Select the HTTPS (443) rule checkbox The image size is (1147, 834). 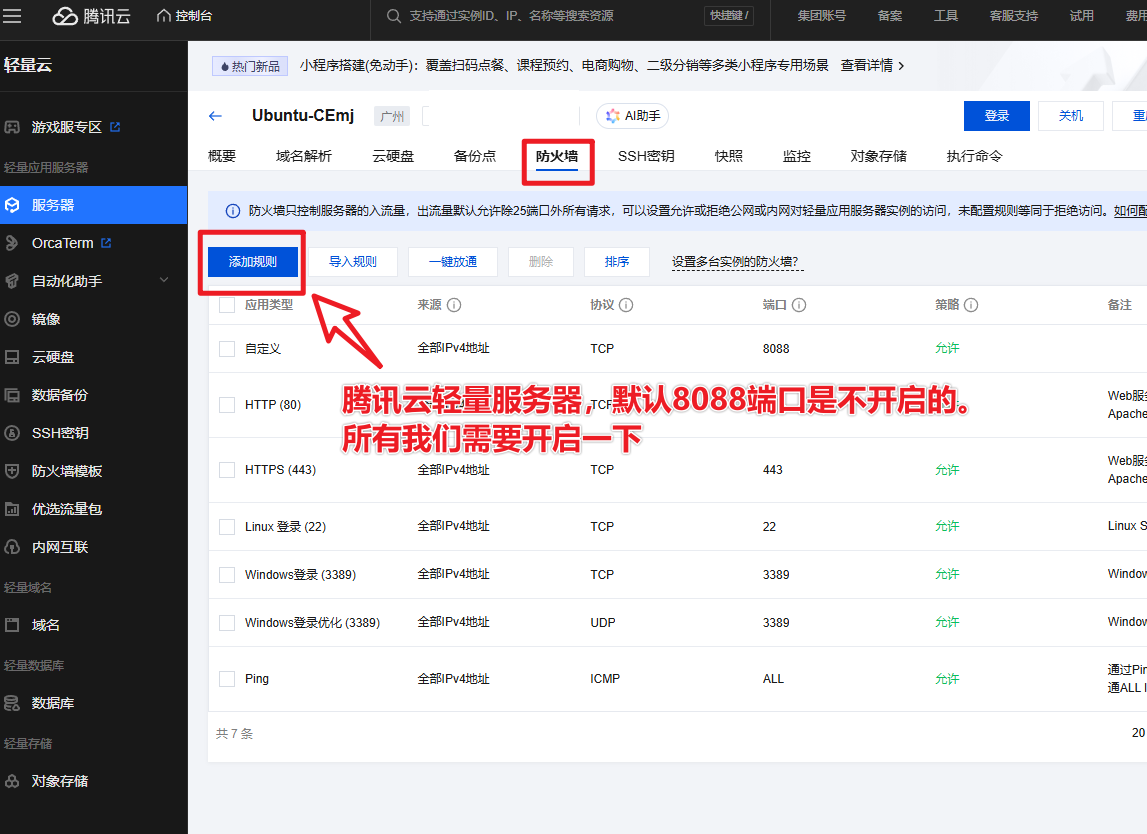pyautogui.click(x=227, y=470)
